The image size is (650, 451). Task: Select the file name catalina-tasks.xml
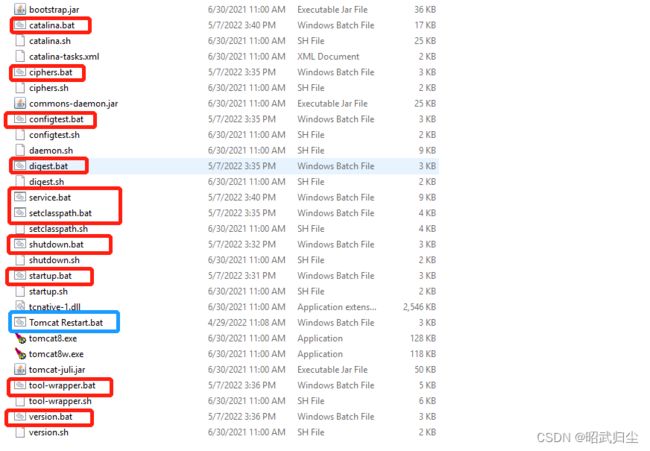coord(64,57)
